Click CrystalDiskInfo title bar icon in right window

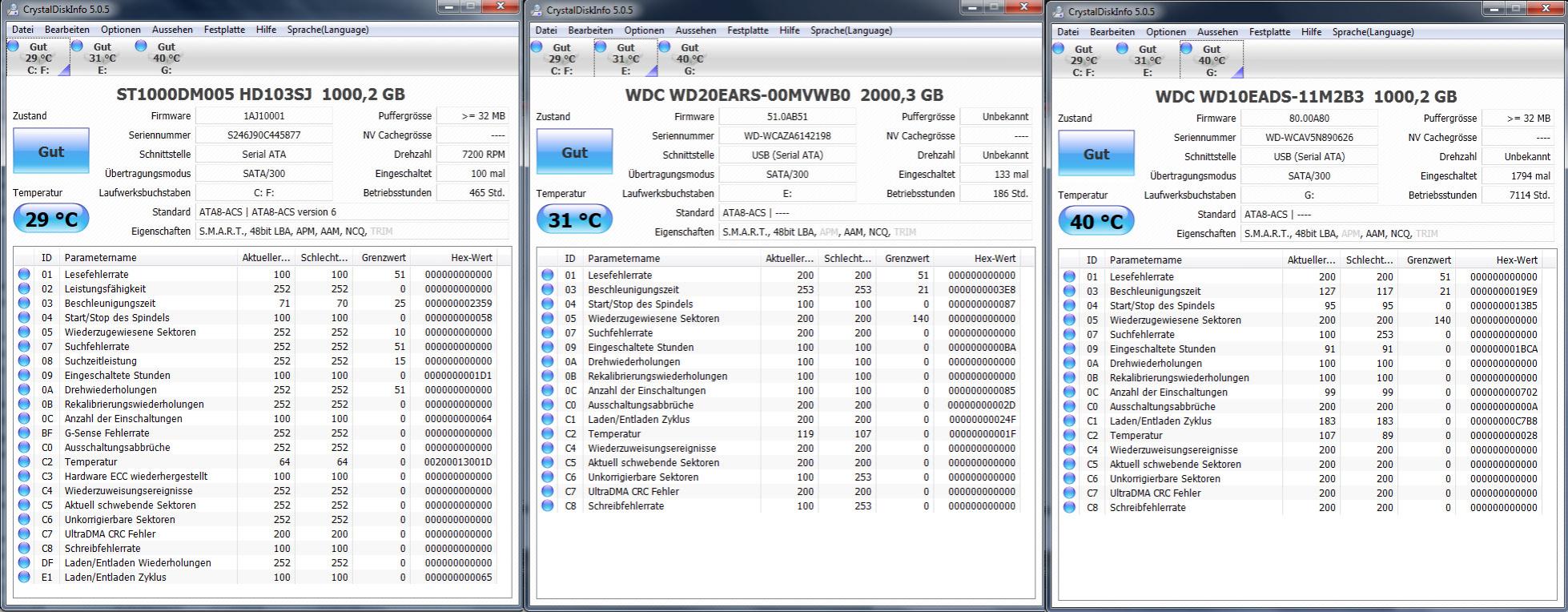[x=1059, y=11]
